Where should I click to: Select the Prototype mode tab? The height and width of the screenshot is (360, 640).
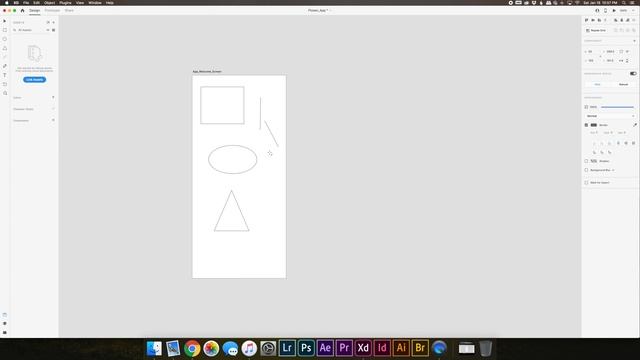(x=52, y=10)
